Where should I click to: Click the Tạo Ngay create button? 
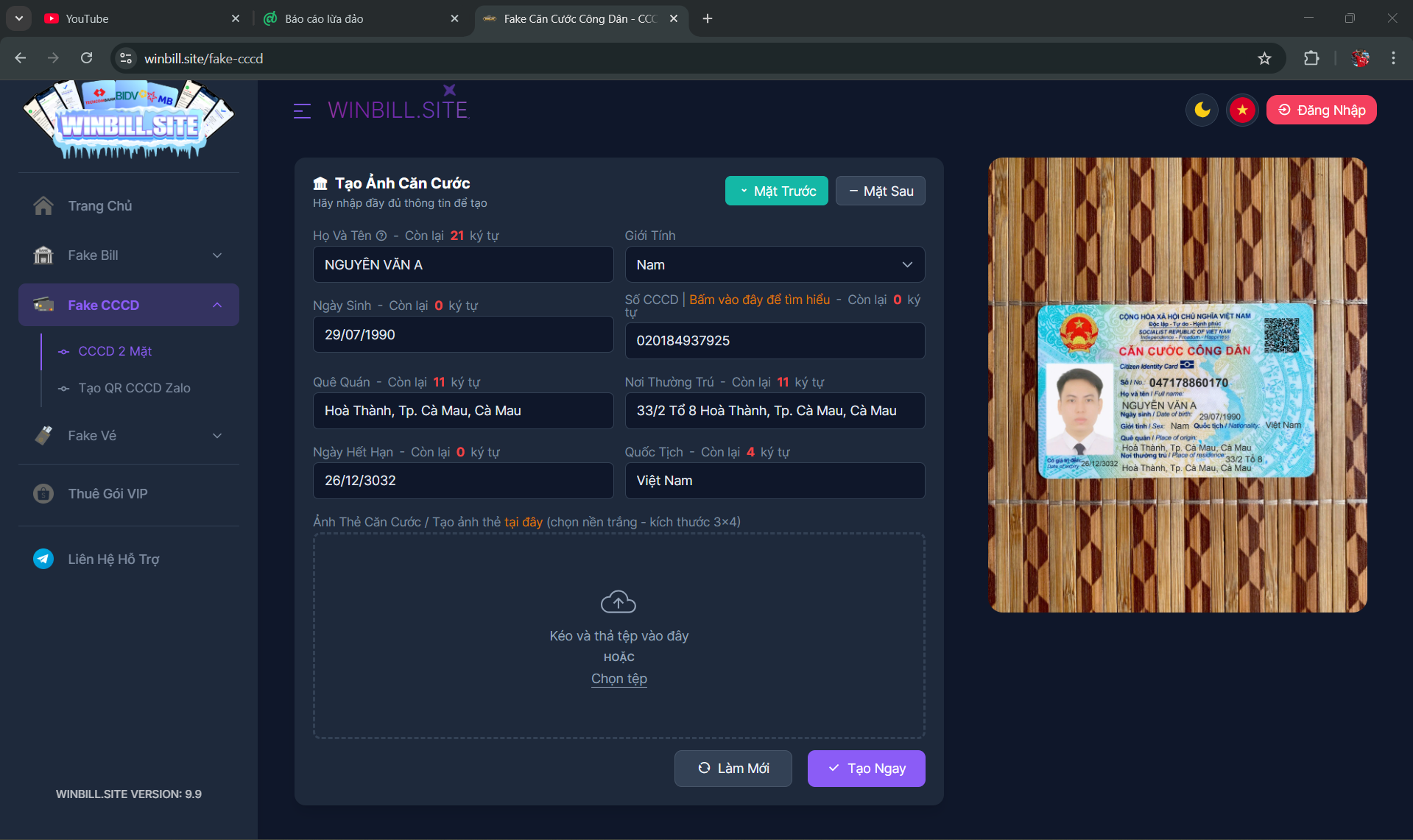(x=867, y=768)
